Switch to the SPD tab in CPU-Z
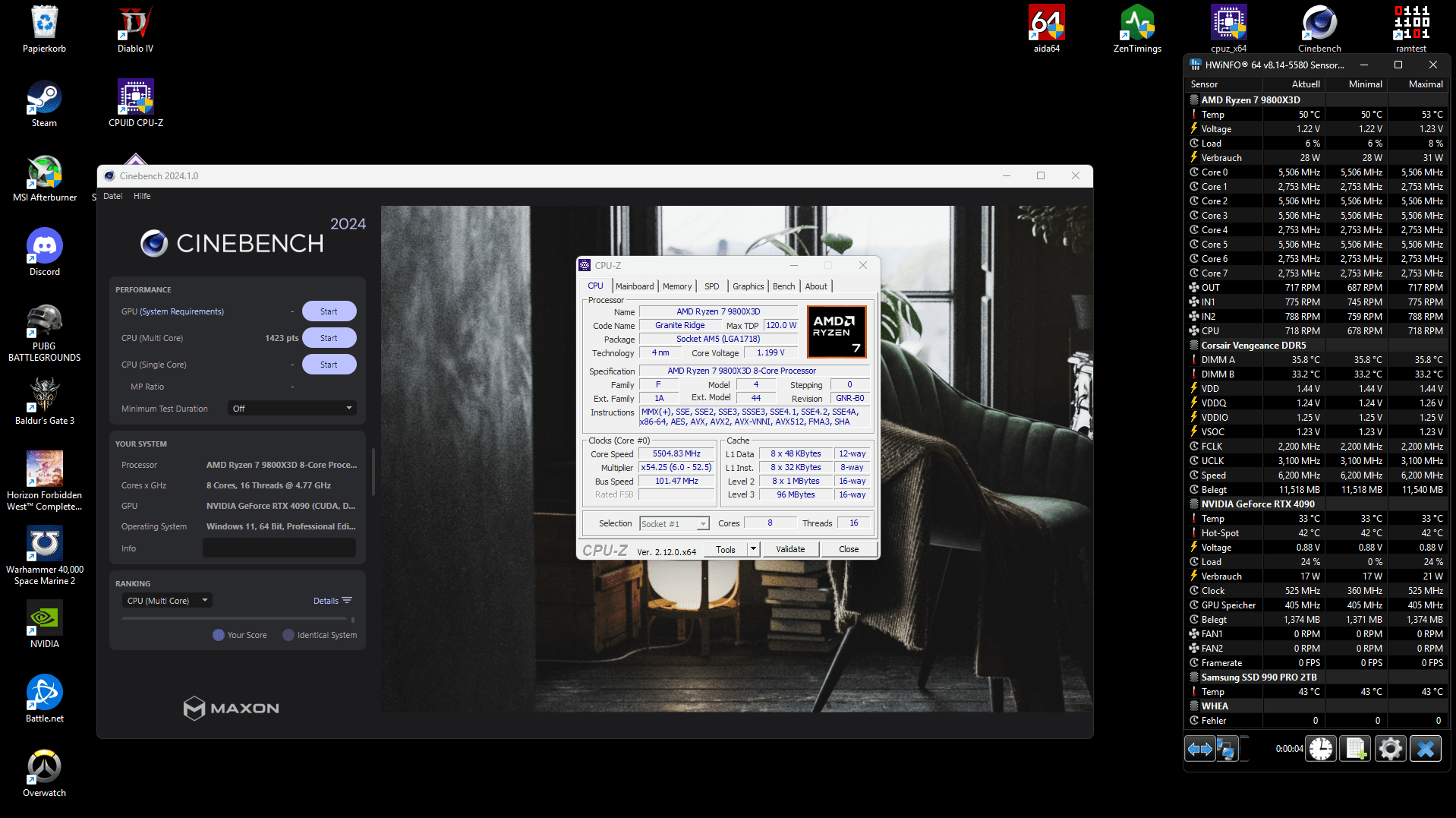Screen dimensions: 1456x818 tap(711, 286)
